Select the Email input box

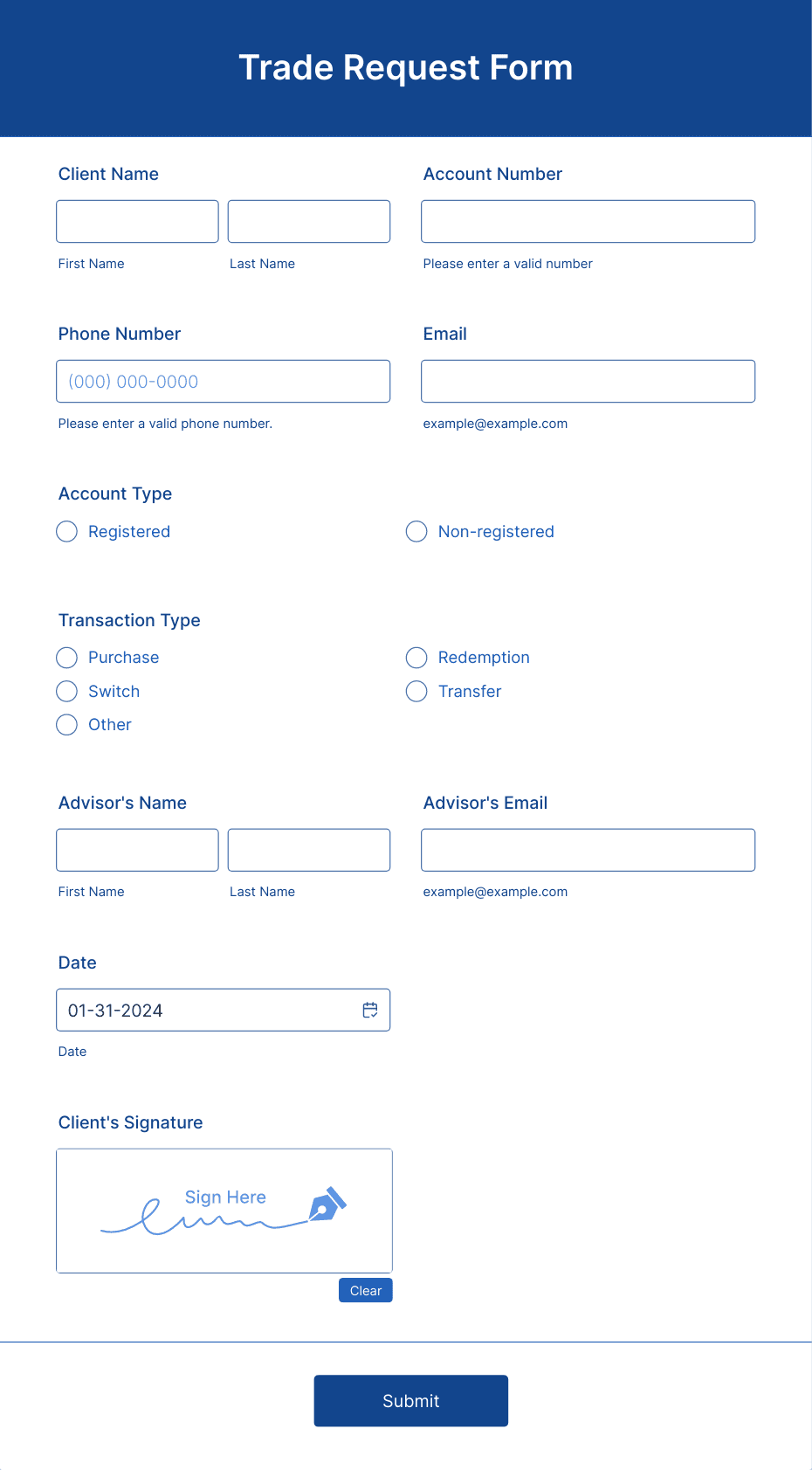point(588,381)
